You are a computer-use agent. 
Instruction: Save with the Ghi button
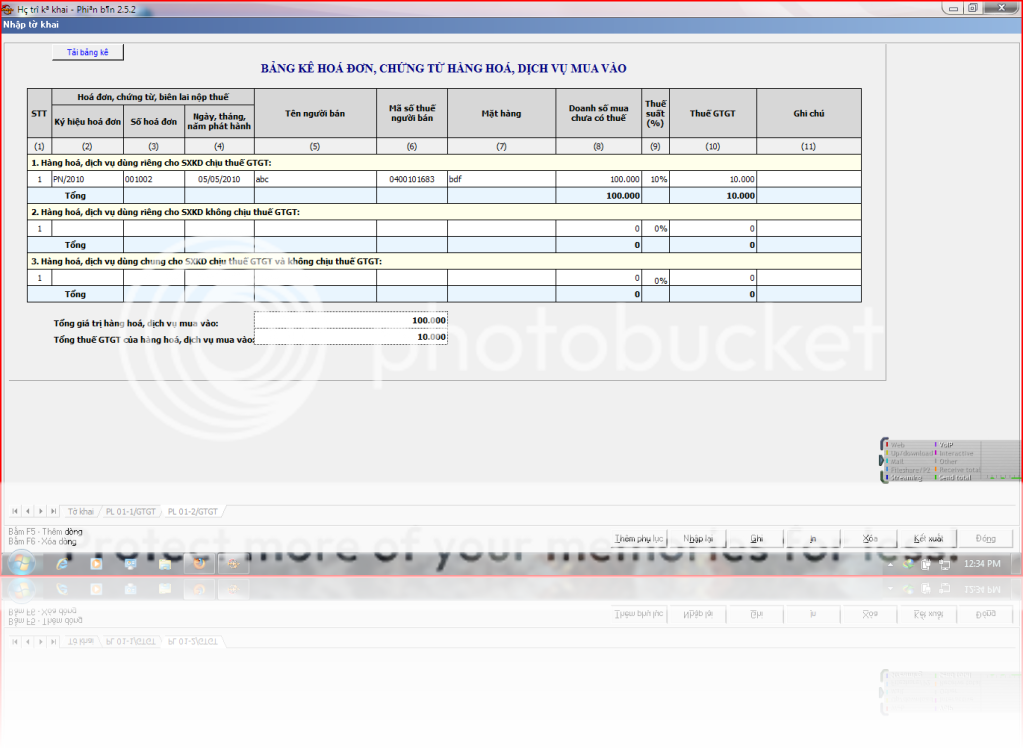pos(757,538)
